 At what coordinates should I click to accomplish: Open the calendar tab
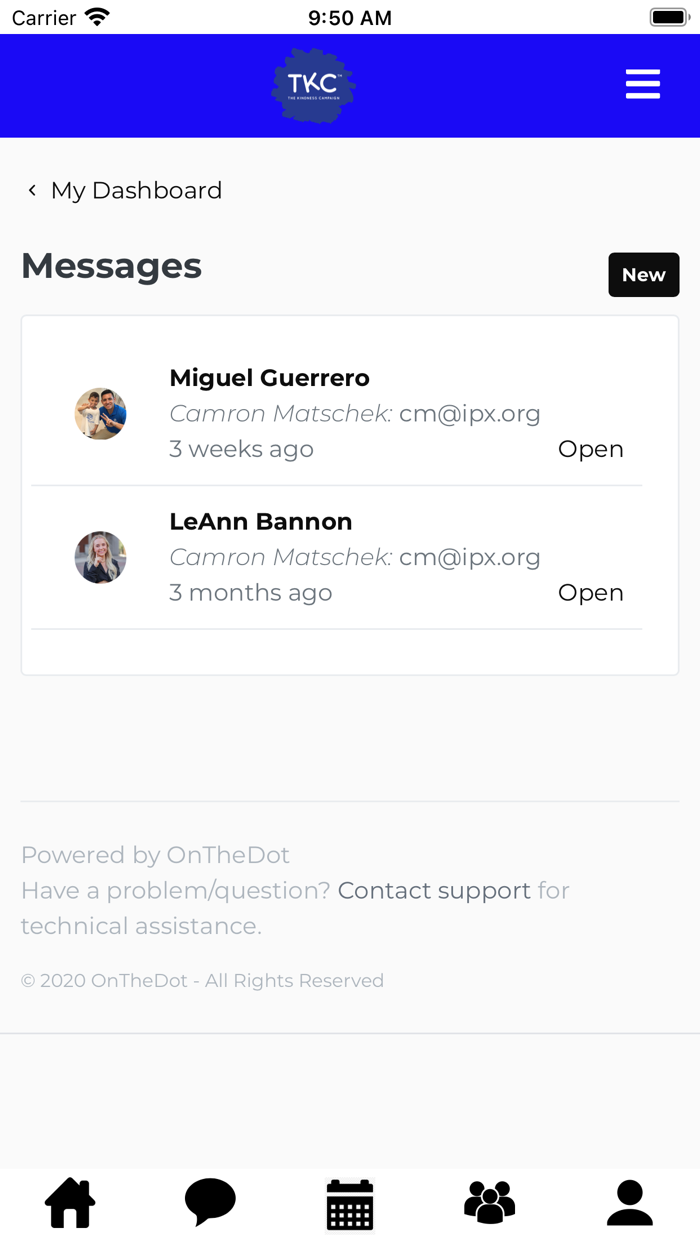click(x=350, y=1204)
